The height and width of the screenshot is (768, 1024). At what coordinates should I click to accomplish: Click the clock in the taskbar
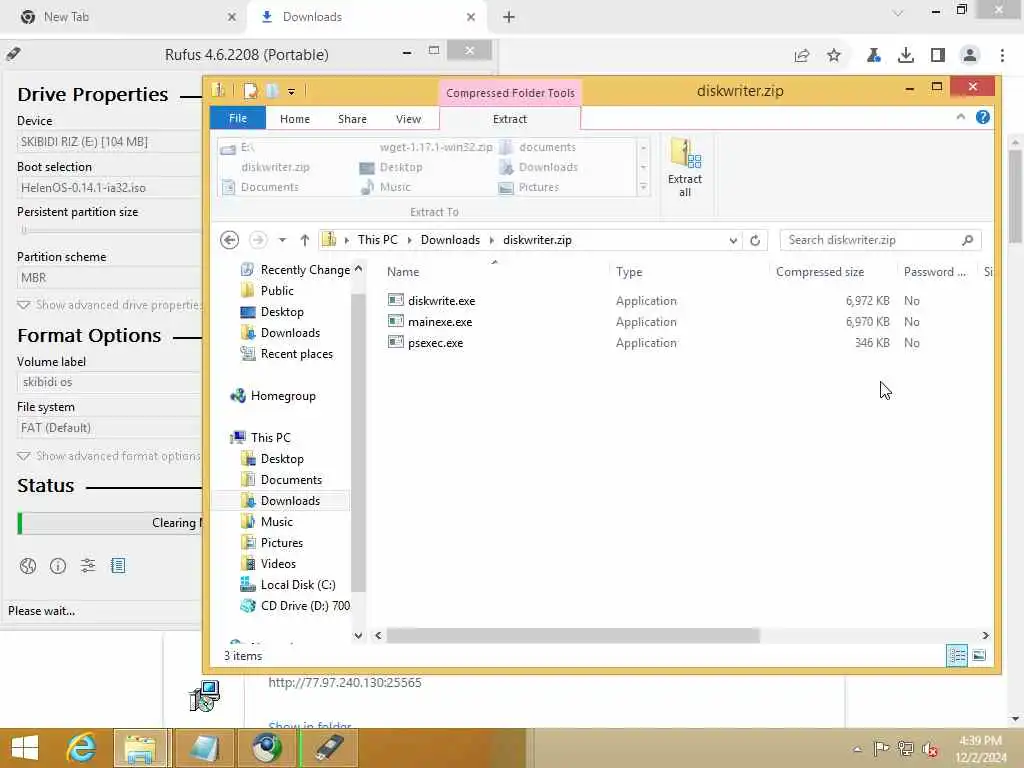click(x=980, y=749)
